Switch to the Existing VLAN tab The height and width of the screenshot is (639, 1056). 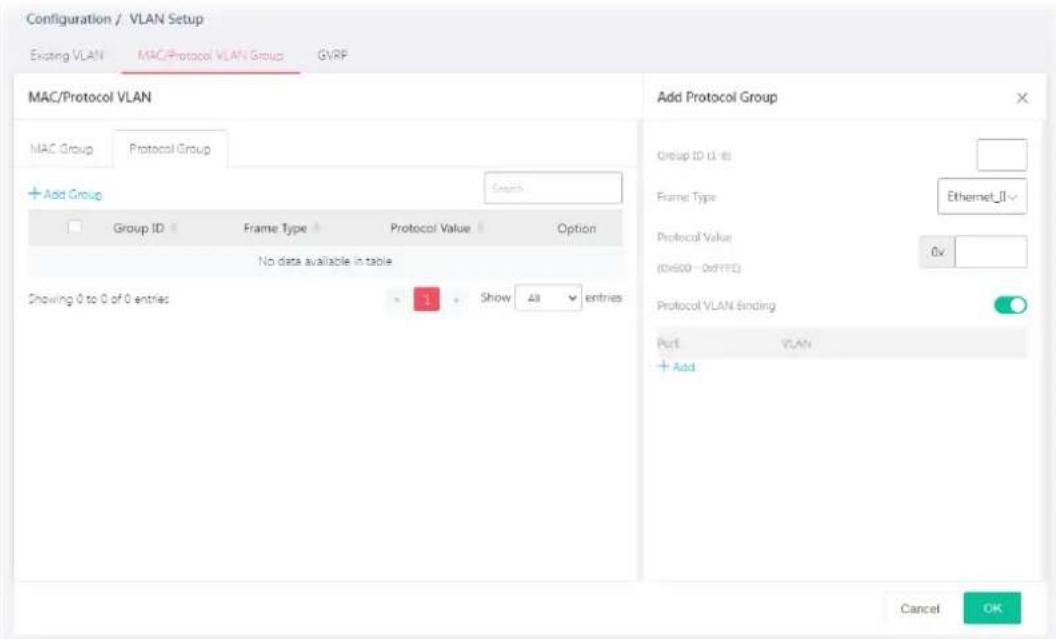(x=67, y=55)
